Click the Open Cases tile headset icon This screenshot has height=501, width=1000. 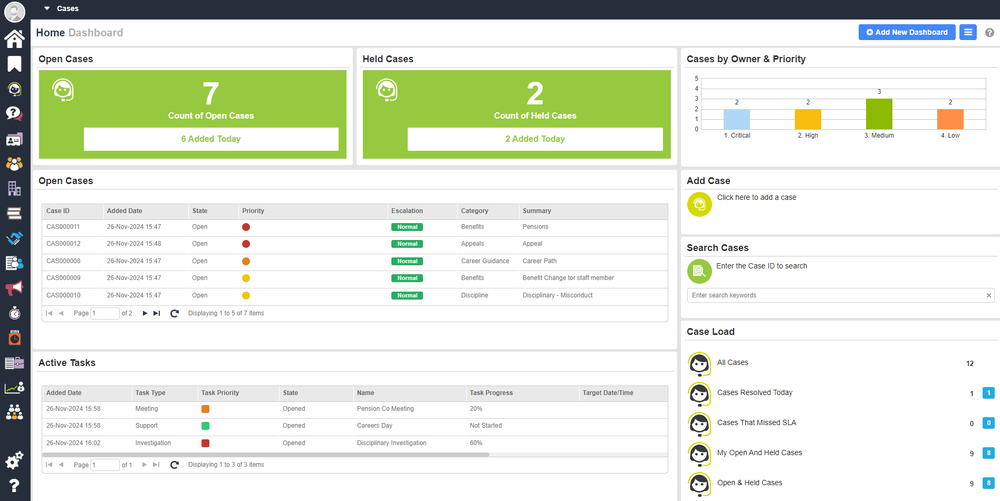tap(62, 91)
